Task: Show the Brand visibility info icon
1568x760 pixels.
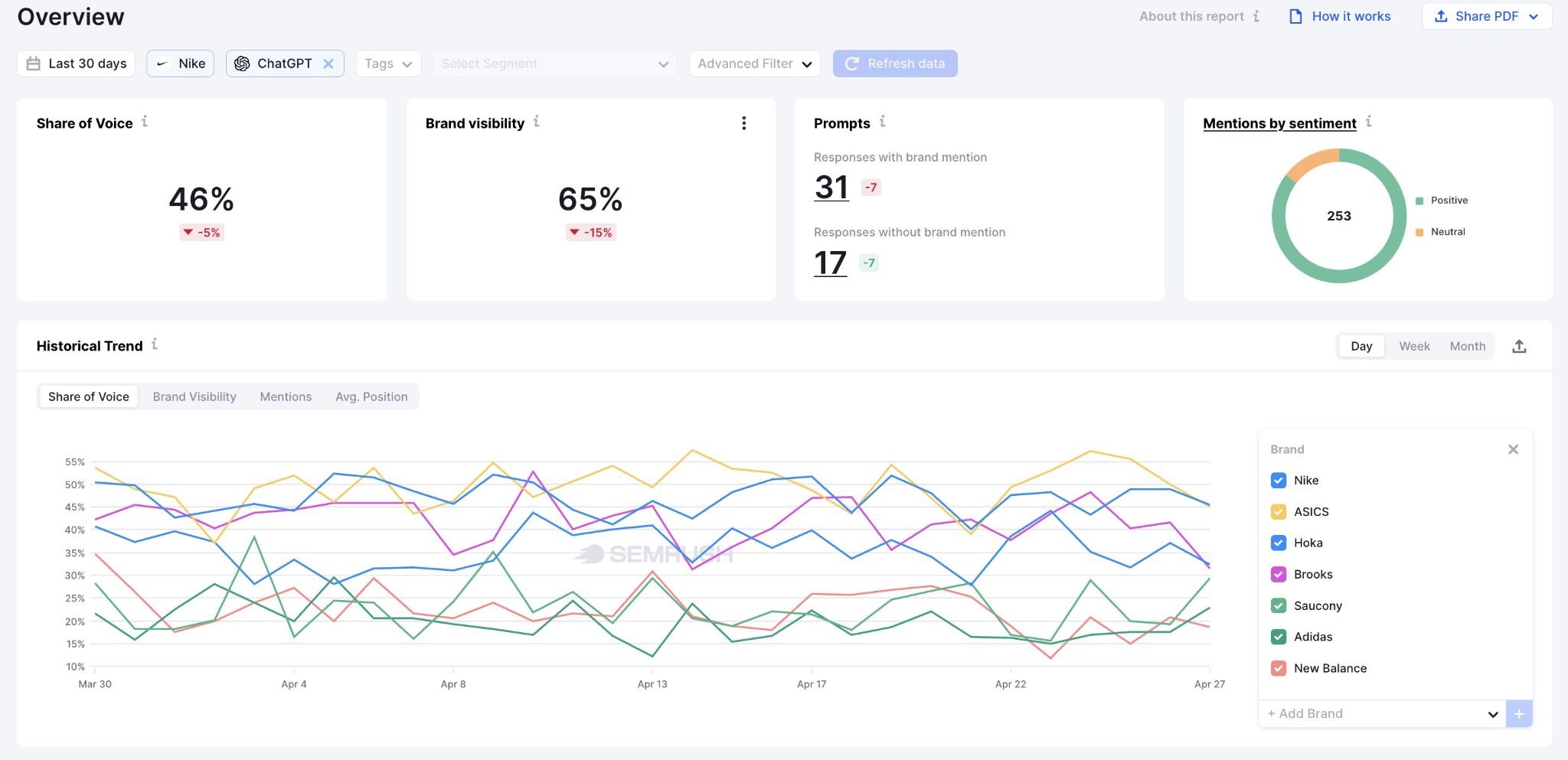Action: [x=537, y=122]
